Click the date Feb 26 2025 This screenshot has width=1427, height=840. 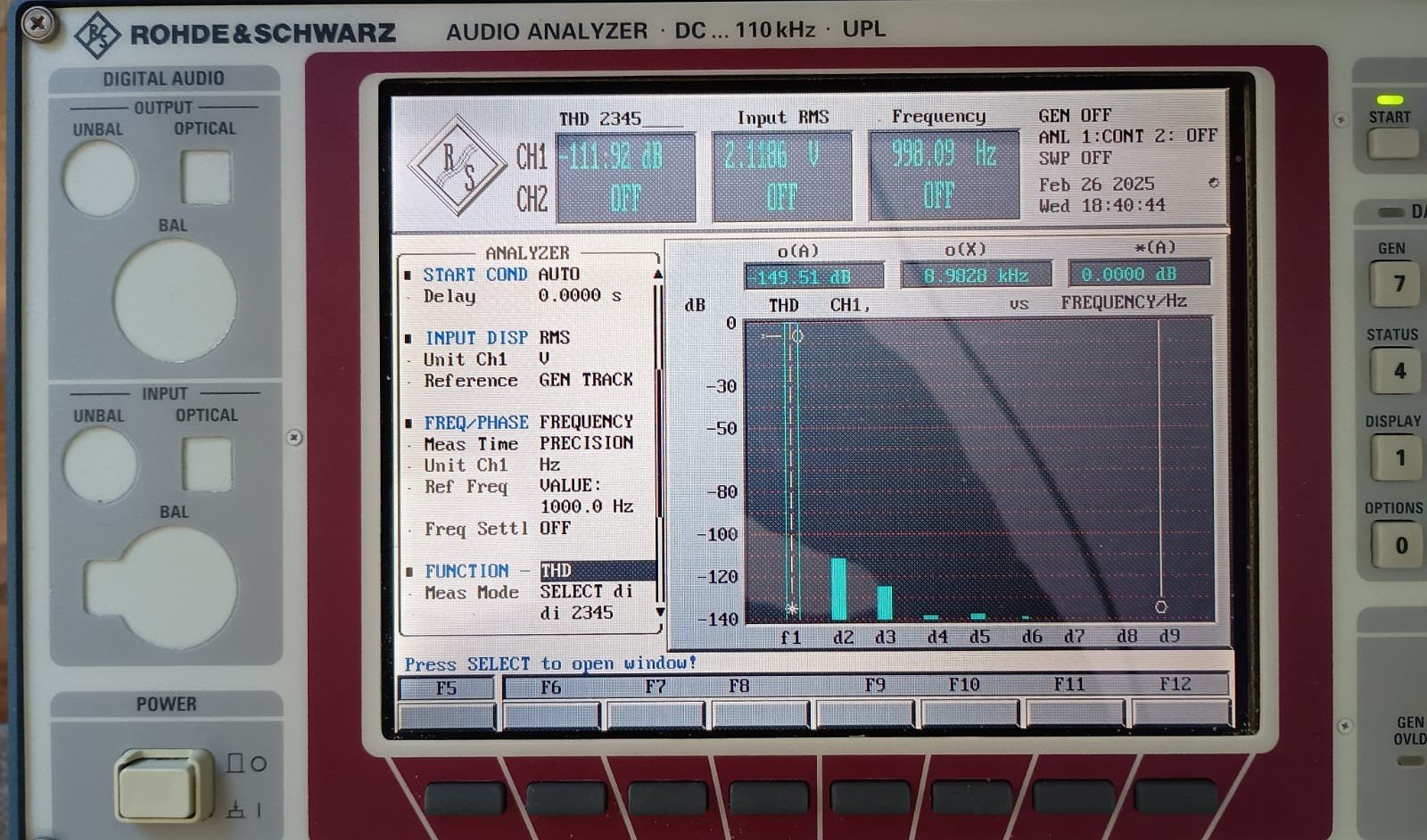(x=1096, y=184)
